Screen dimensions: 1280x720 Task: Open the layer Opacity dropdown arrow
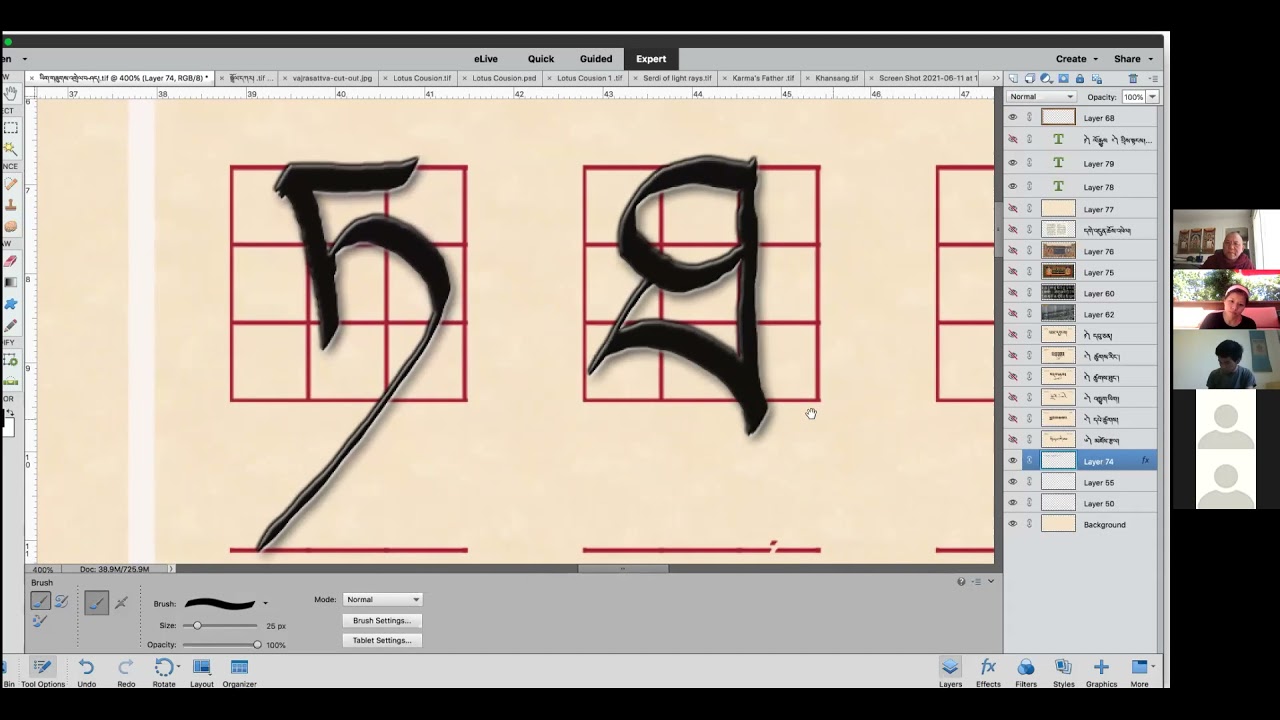point(1153,97)
